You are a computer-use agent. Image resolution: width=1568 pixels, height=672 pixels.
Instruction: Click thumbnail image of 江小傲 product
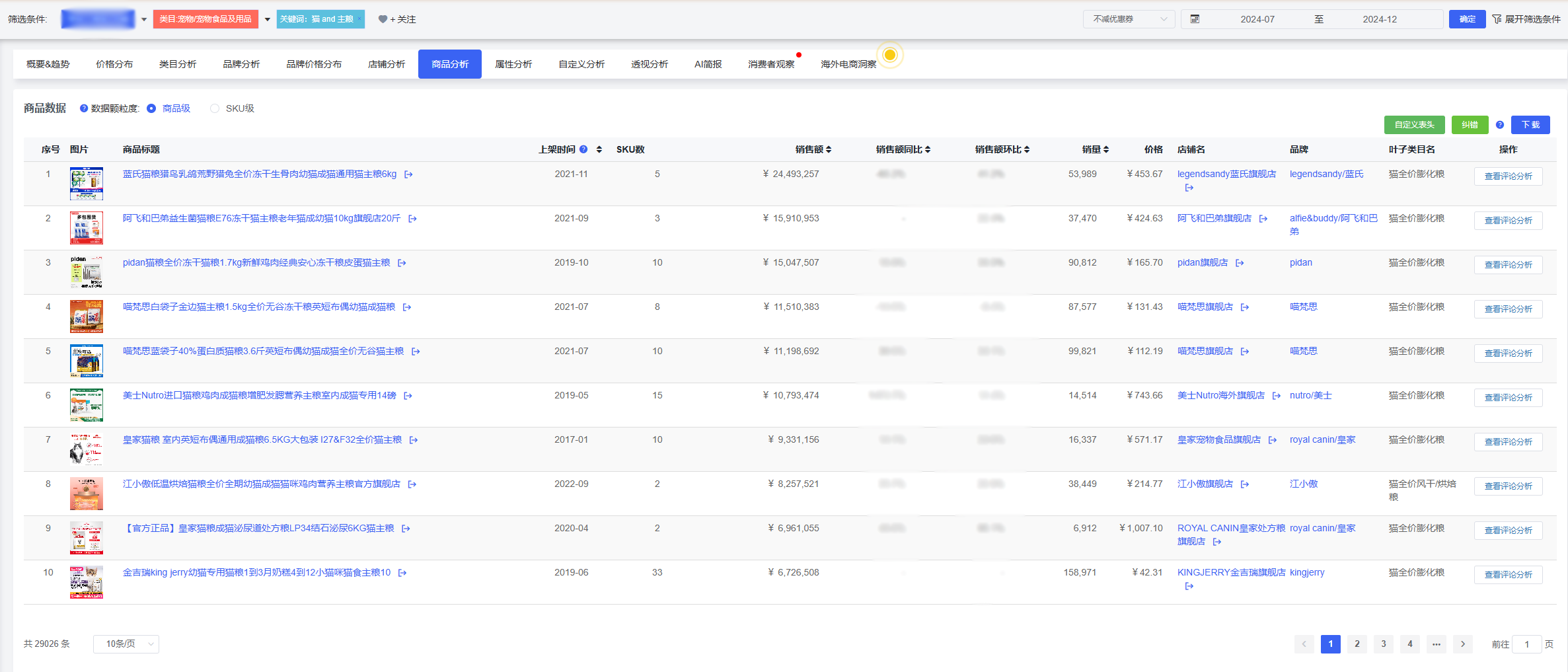click(87, 494)
